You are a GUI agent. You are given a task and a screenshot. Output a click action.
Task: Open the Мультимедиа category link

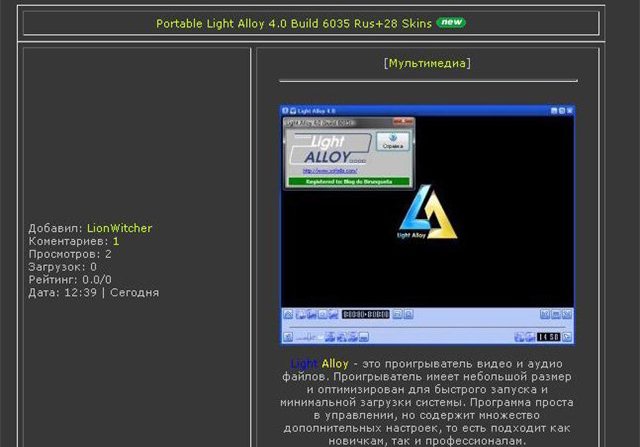pyautogui.click(x=427, y=63)
